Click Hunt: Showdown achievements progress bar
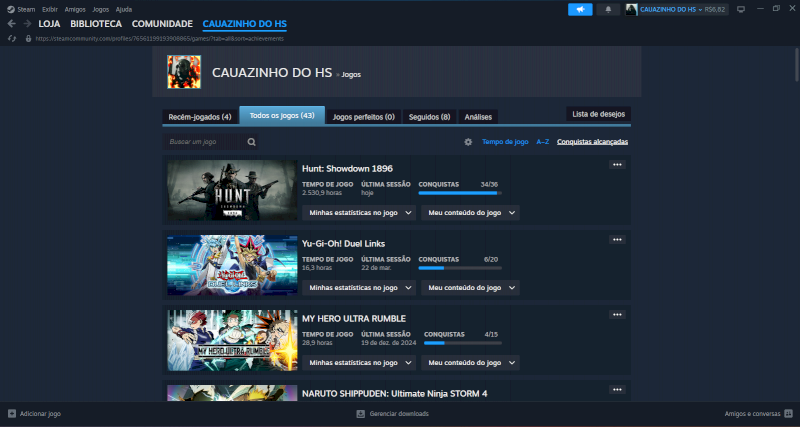 [458, 193]
